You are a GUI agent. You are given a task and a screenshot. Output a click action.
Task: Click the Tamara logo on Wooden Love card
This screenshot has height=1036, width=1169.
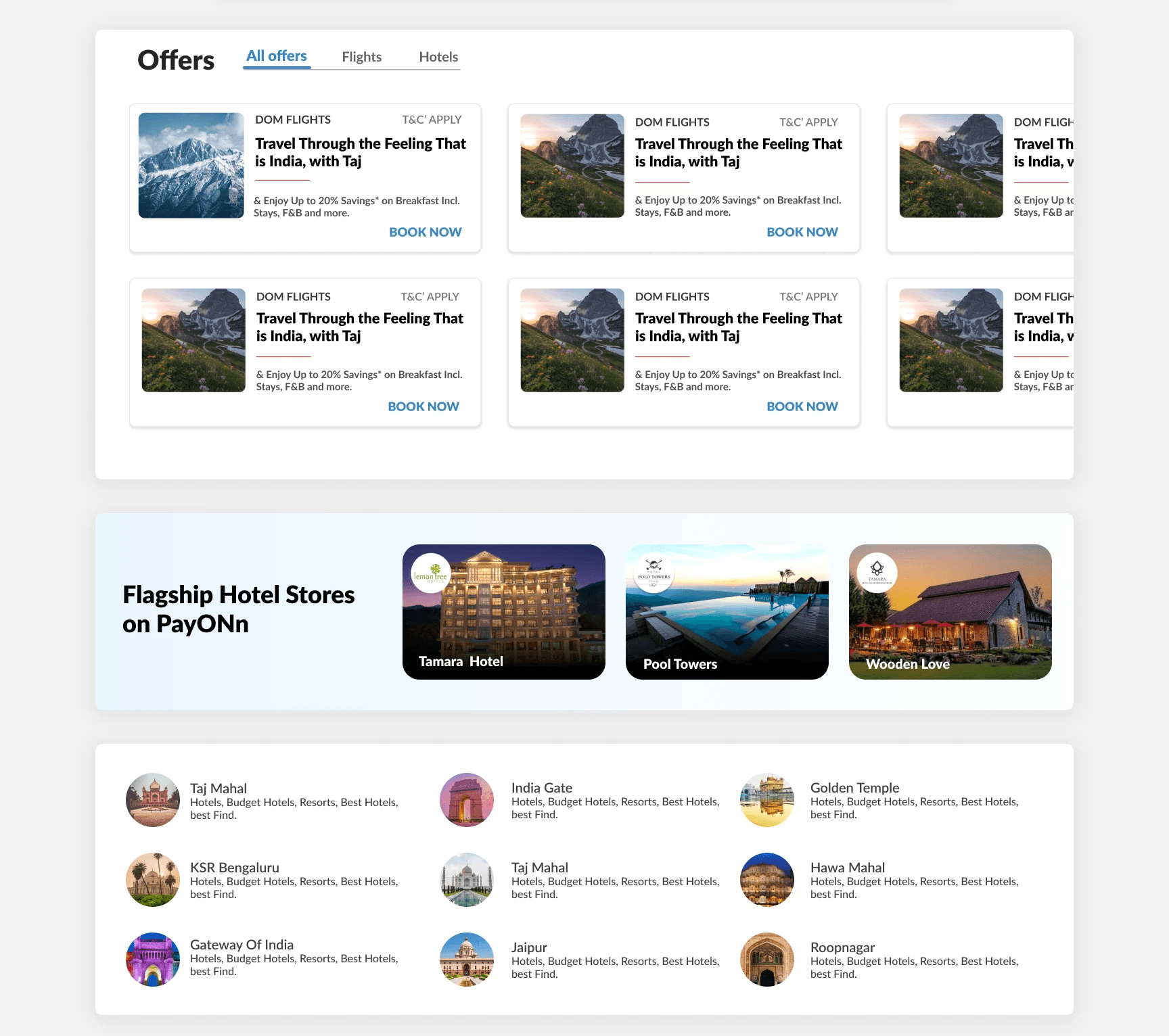click(x=877, y=573)
